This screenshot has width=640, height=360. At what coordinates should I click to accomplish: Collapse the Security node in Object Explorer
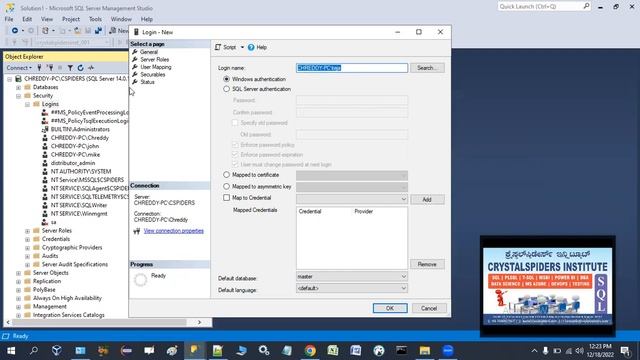[18, 96]
